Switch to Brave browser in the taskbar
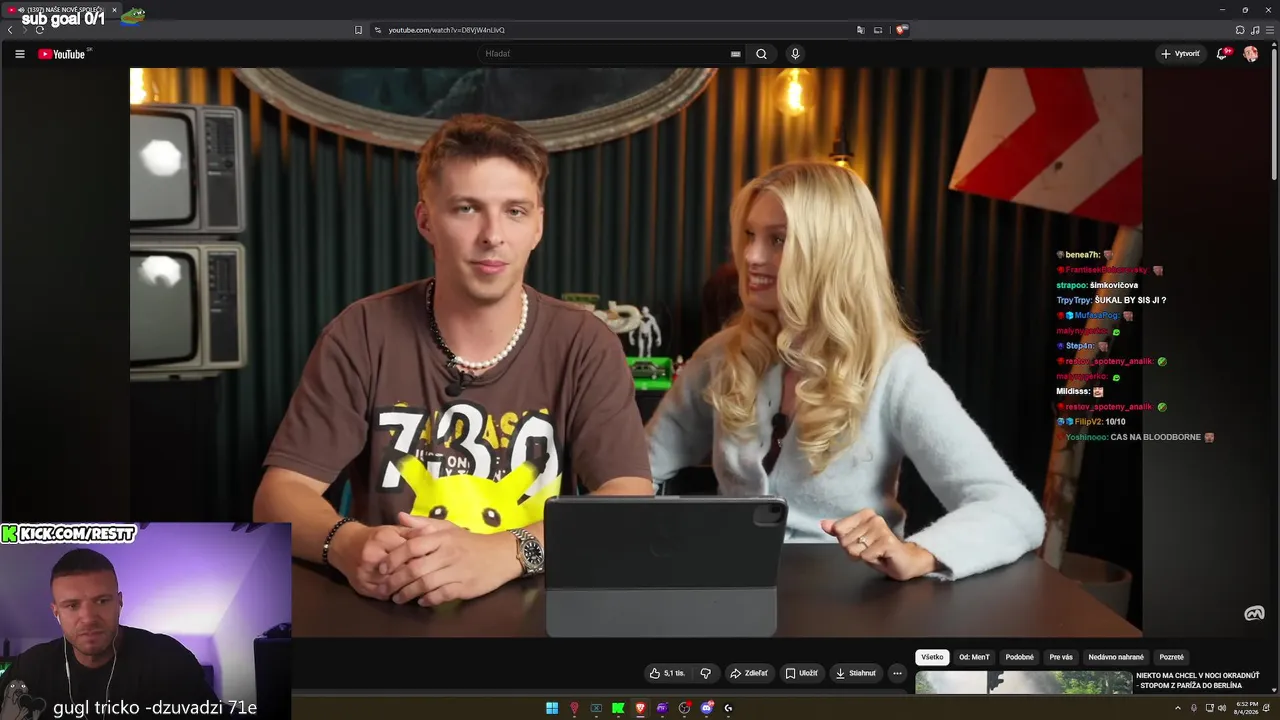This screenshot has height=720, width=1280. (x=640, y=708)
